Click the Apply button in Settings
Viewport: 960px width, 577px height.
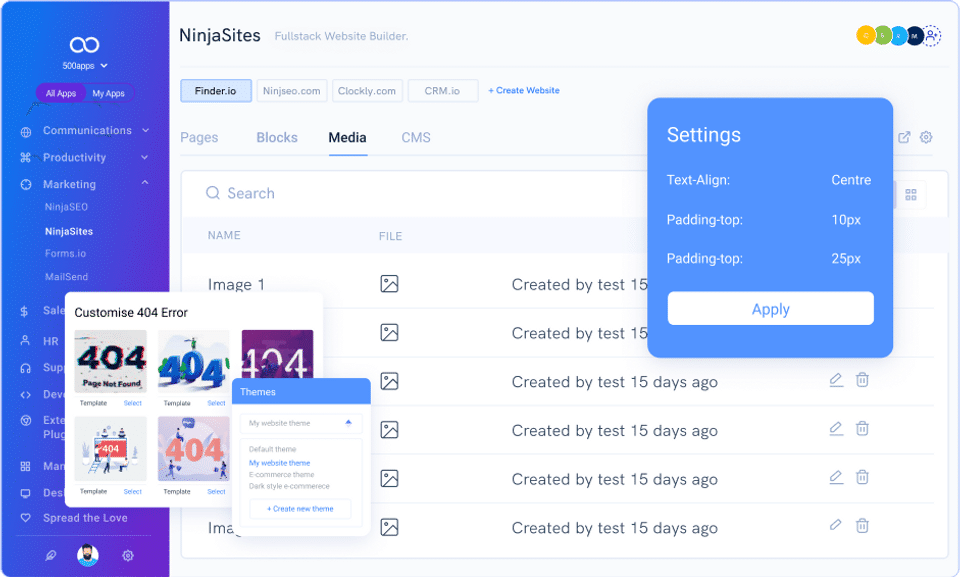[x=770, y=309]
